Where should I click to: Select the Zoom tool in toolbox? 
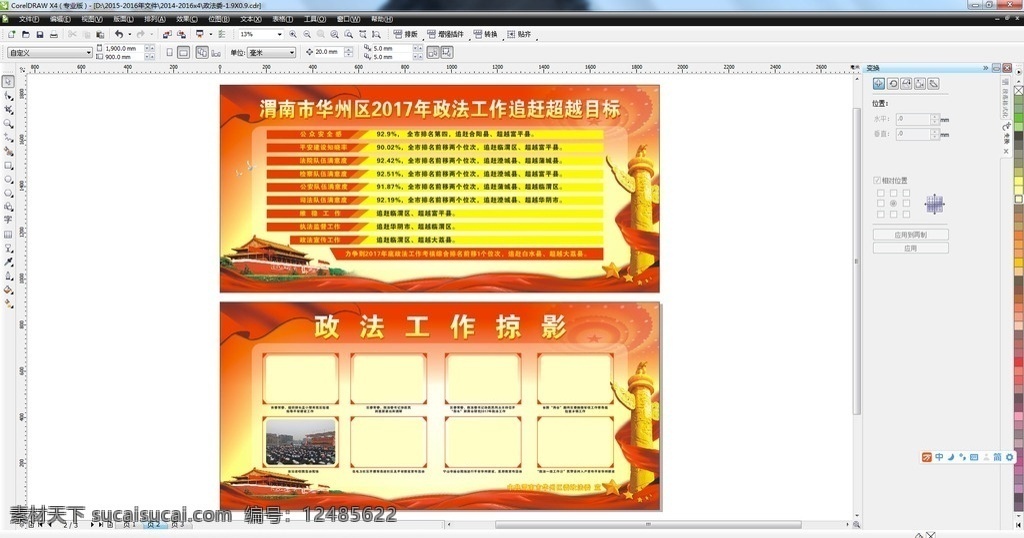8,123
